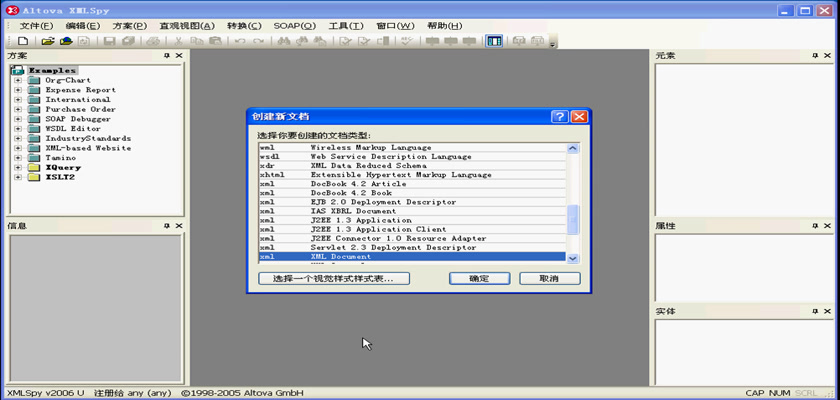Pin the 元素 panel
The width and height of the screenshot is (840, 400).
click(815, 56)
